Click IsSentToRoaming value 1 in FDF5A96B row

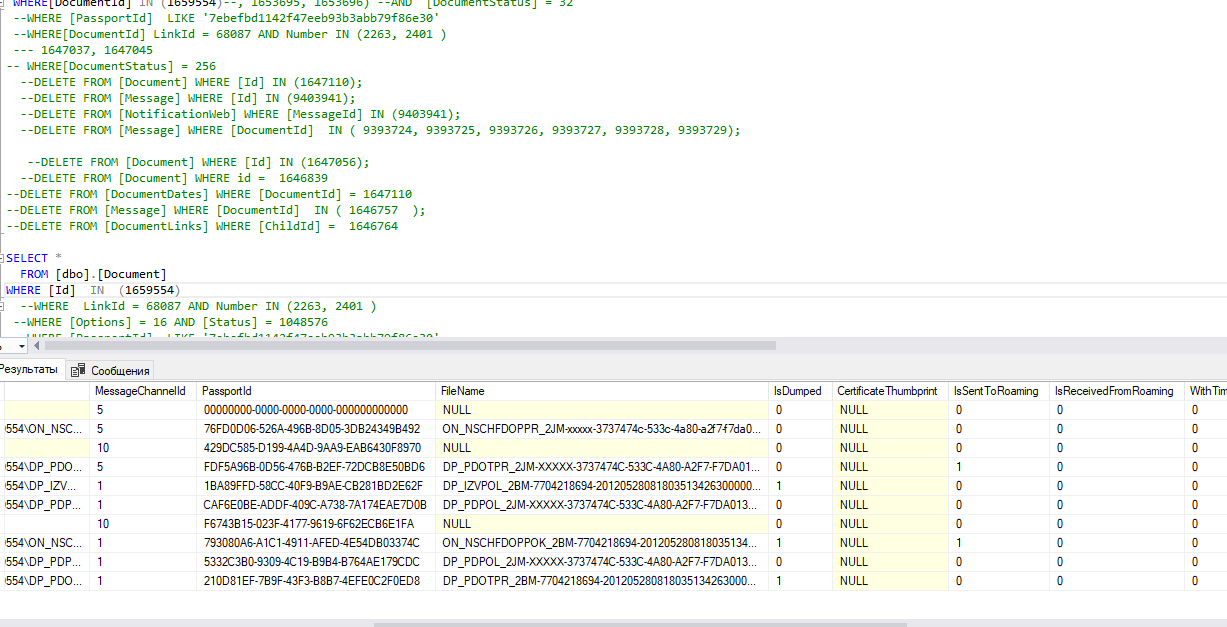(x=999, y=467)
